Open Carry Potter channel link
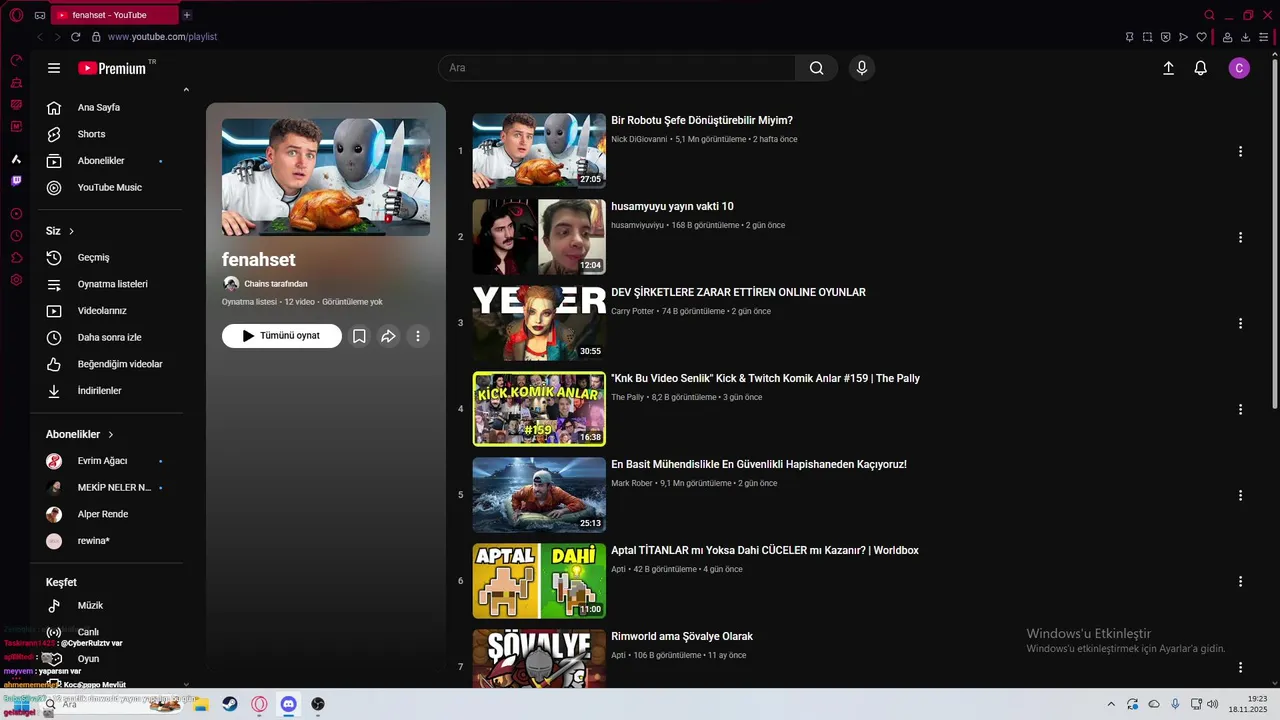Screen dimensions: 1280x720 (x=632, y=311)
